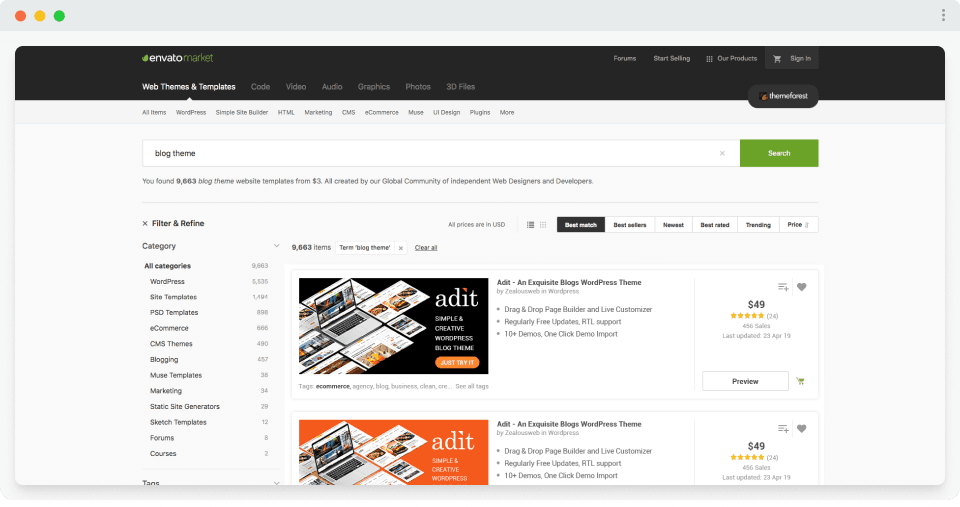
Task: Select Newest sorting
Action: tap(673, 225)
